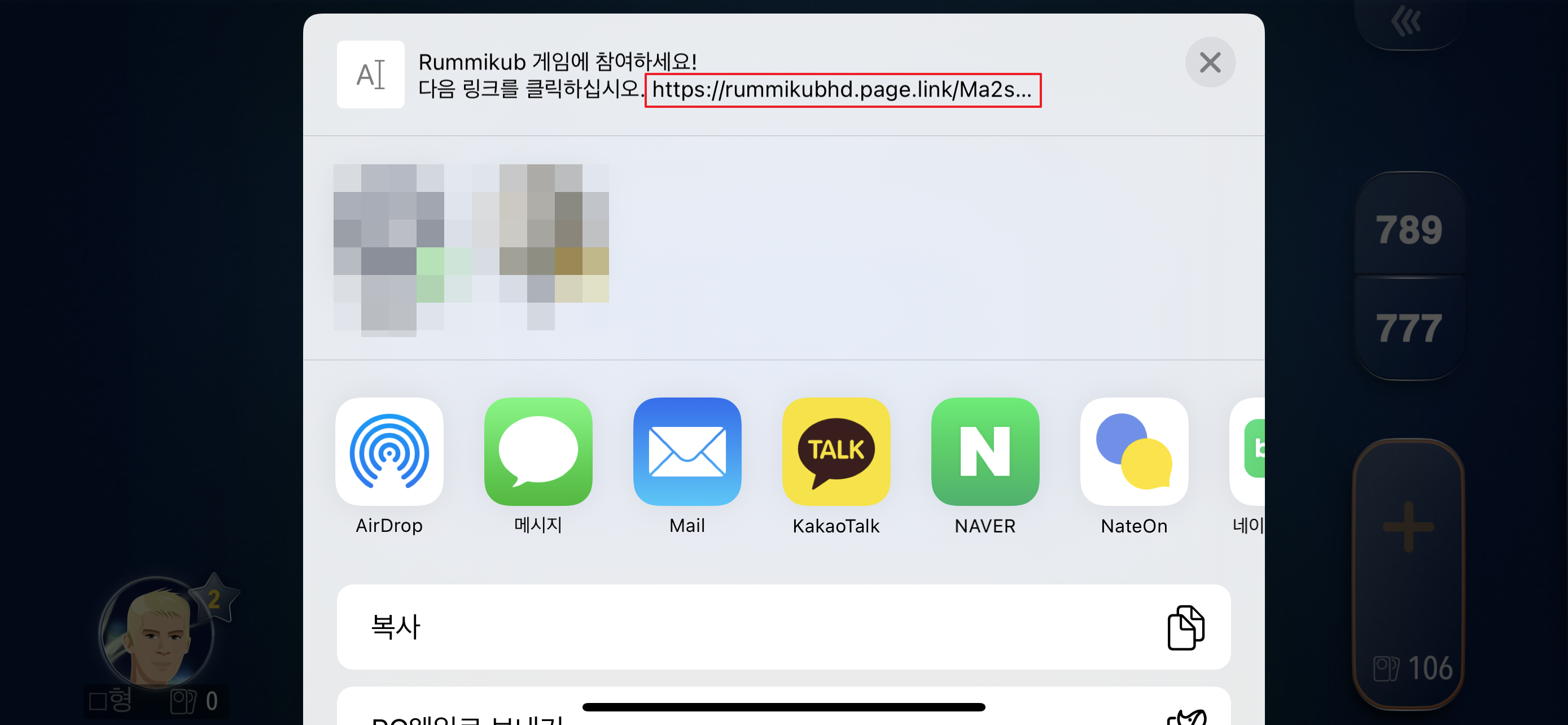Share link through KakaoTalk
Image resolution: width=1568 pixels, height=725 pixels.
836,452
